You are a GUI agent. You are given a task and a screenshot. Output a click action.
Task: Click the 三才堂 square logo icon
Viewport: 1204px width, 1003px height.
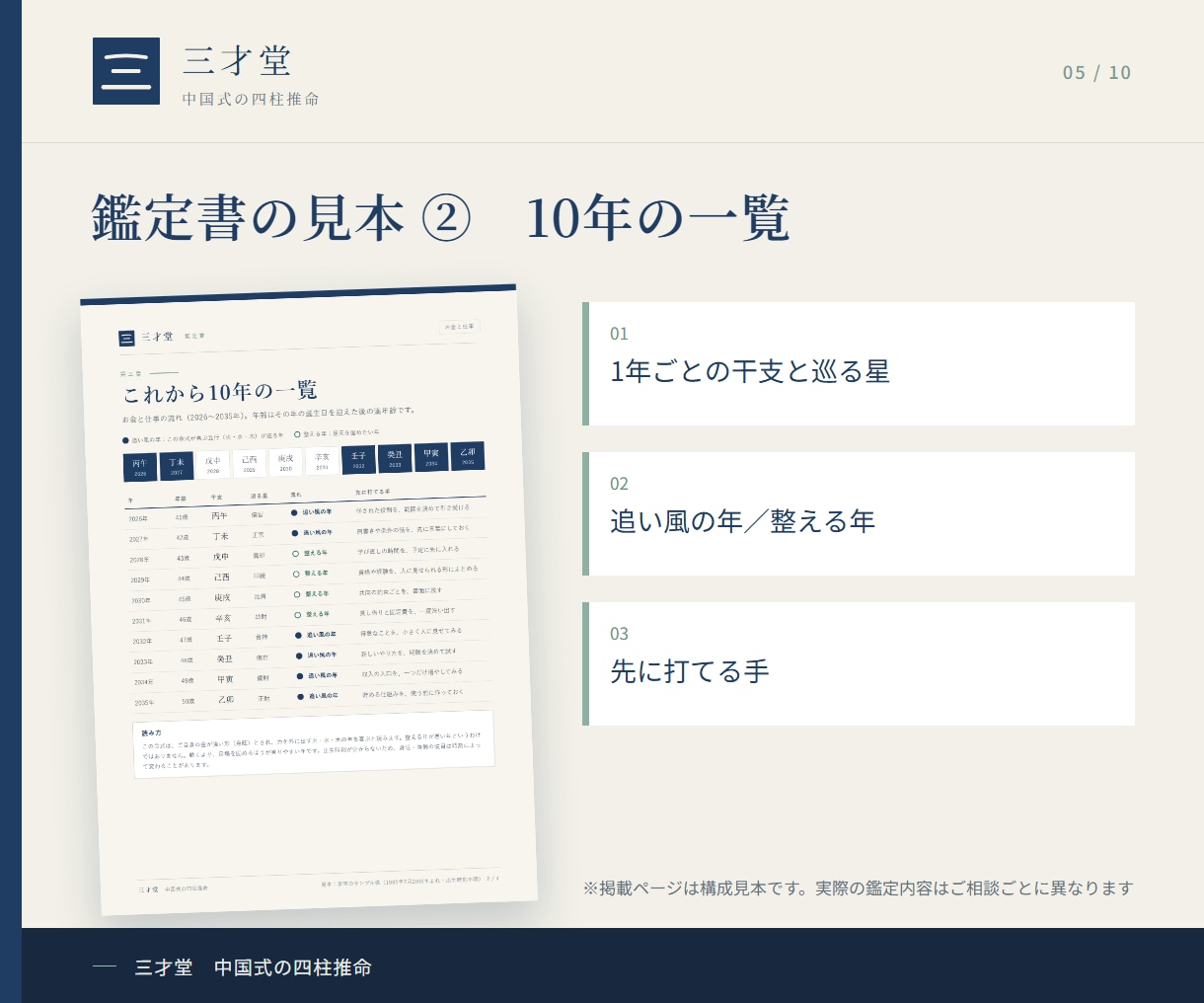click(x=126, y=71)
